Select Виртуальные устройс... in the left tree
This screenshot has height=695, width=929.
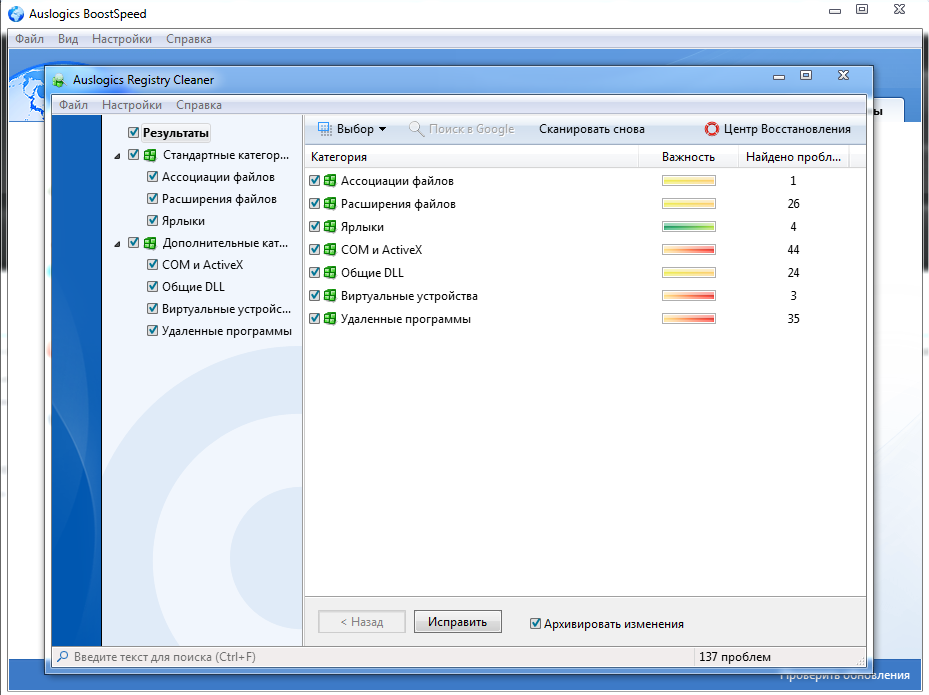226,309
